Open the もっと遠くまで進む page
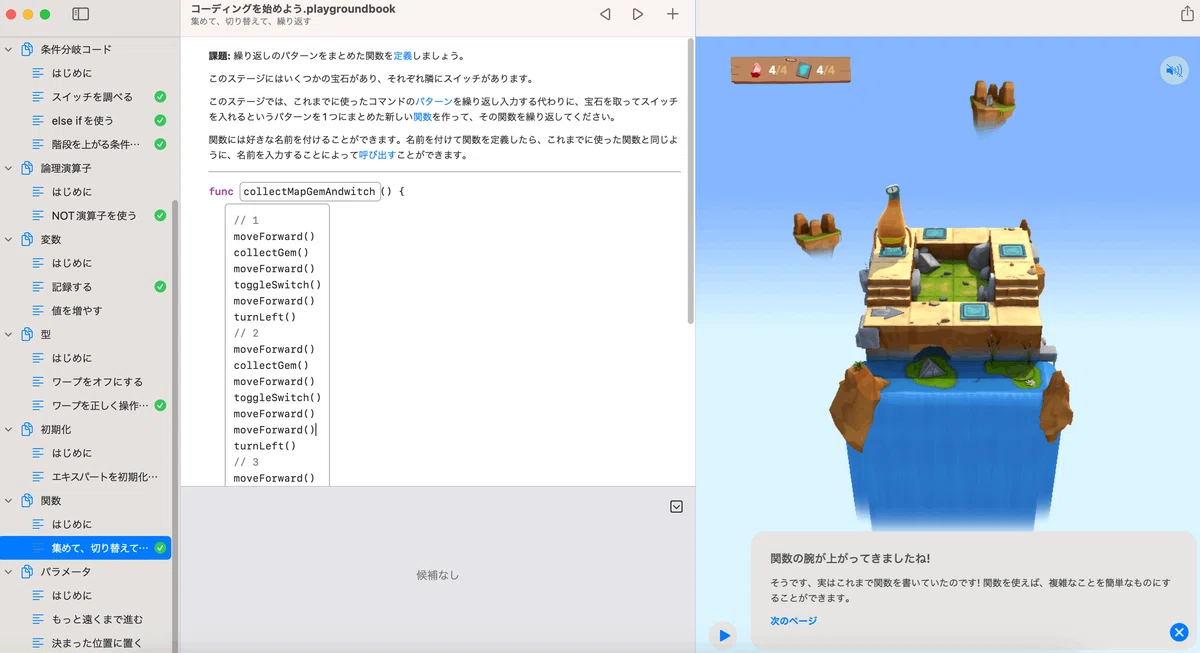Image resolution: width=1200 pixels, height=653 pixels. (97, 619)
